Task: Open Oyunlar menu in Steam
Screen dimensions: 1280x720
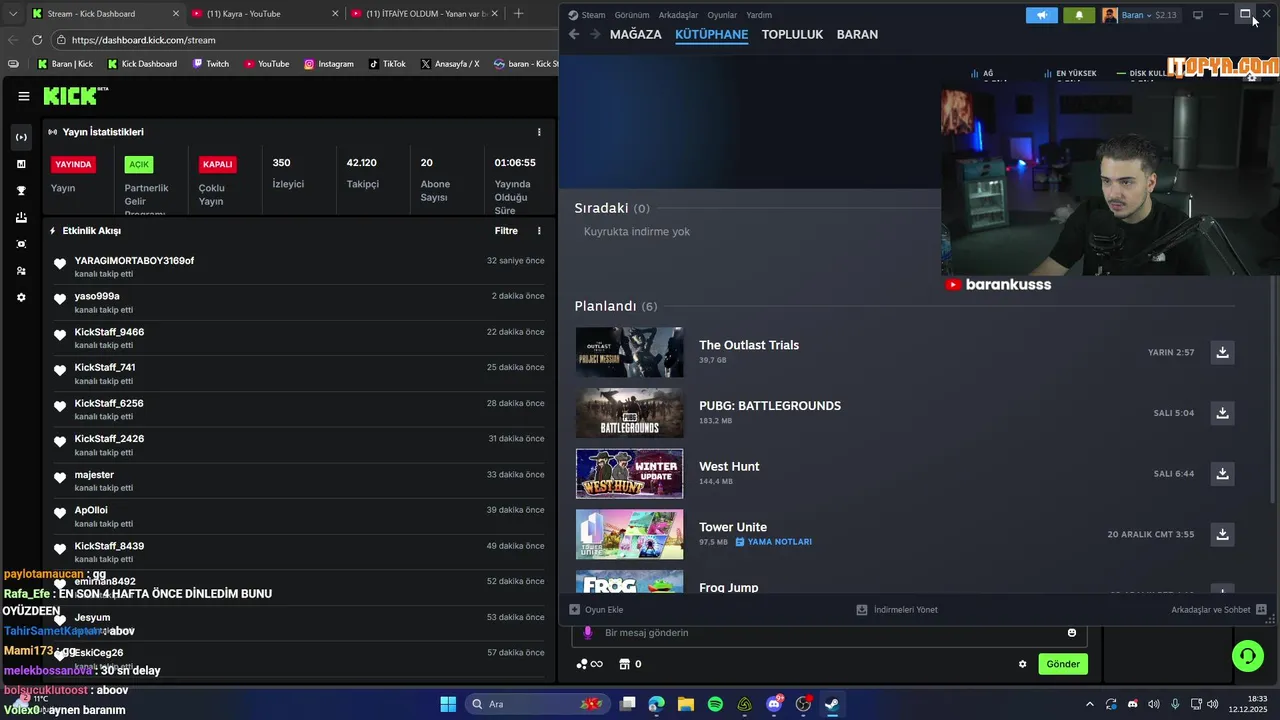Action: point(722,15)
